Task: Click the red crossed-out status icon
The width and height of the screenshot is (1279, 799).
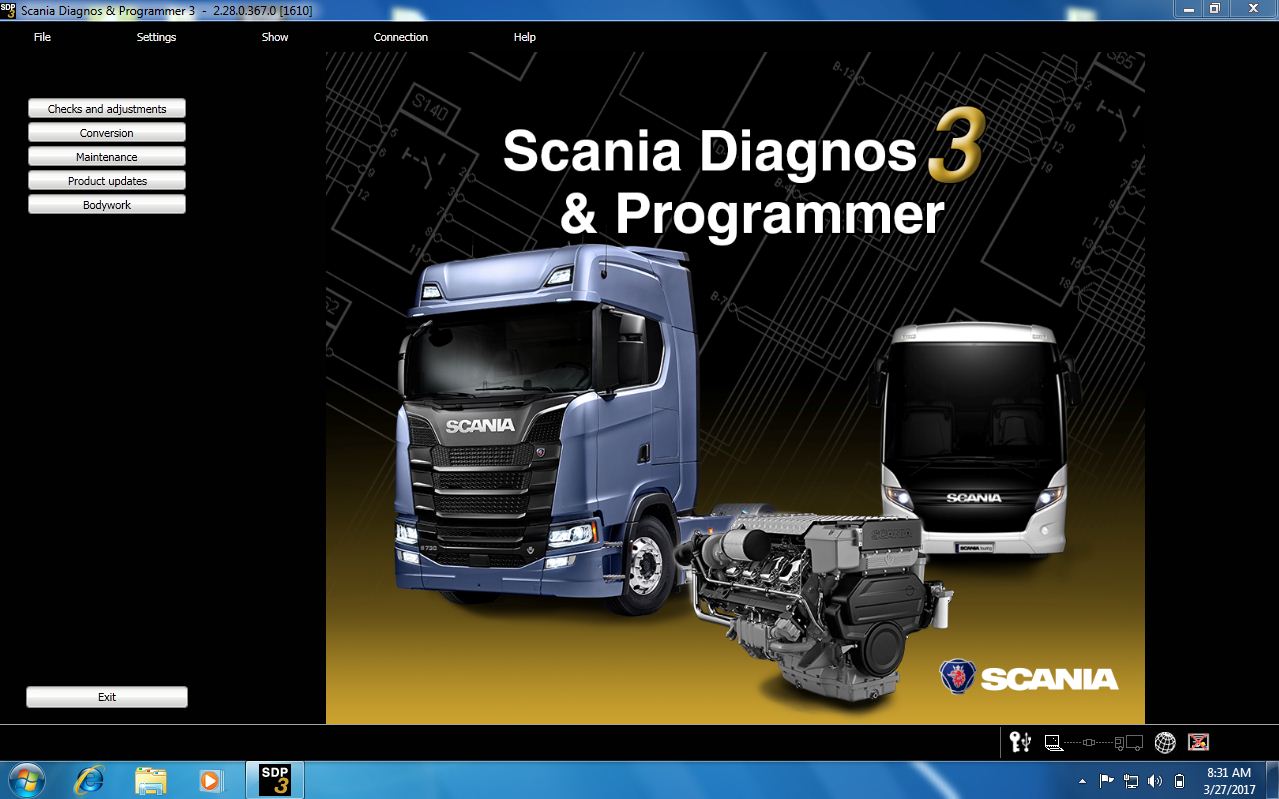Action: coord(1198,742)
